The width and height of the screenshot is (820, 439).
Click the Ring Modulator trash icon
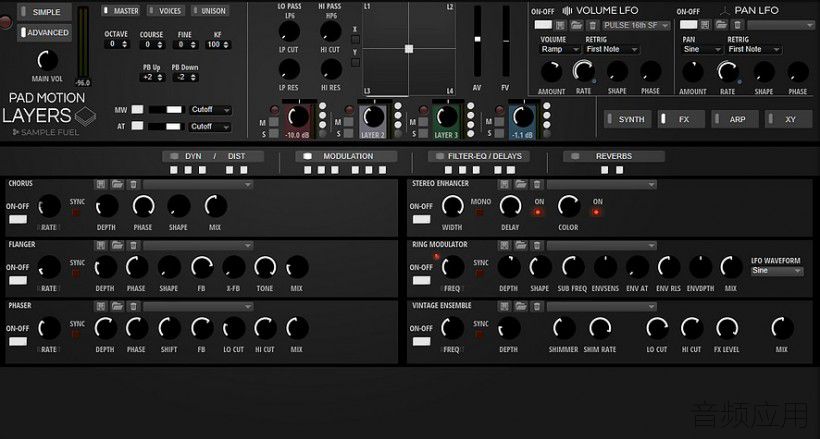point(537,245)
